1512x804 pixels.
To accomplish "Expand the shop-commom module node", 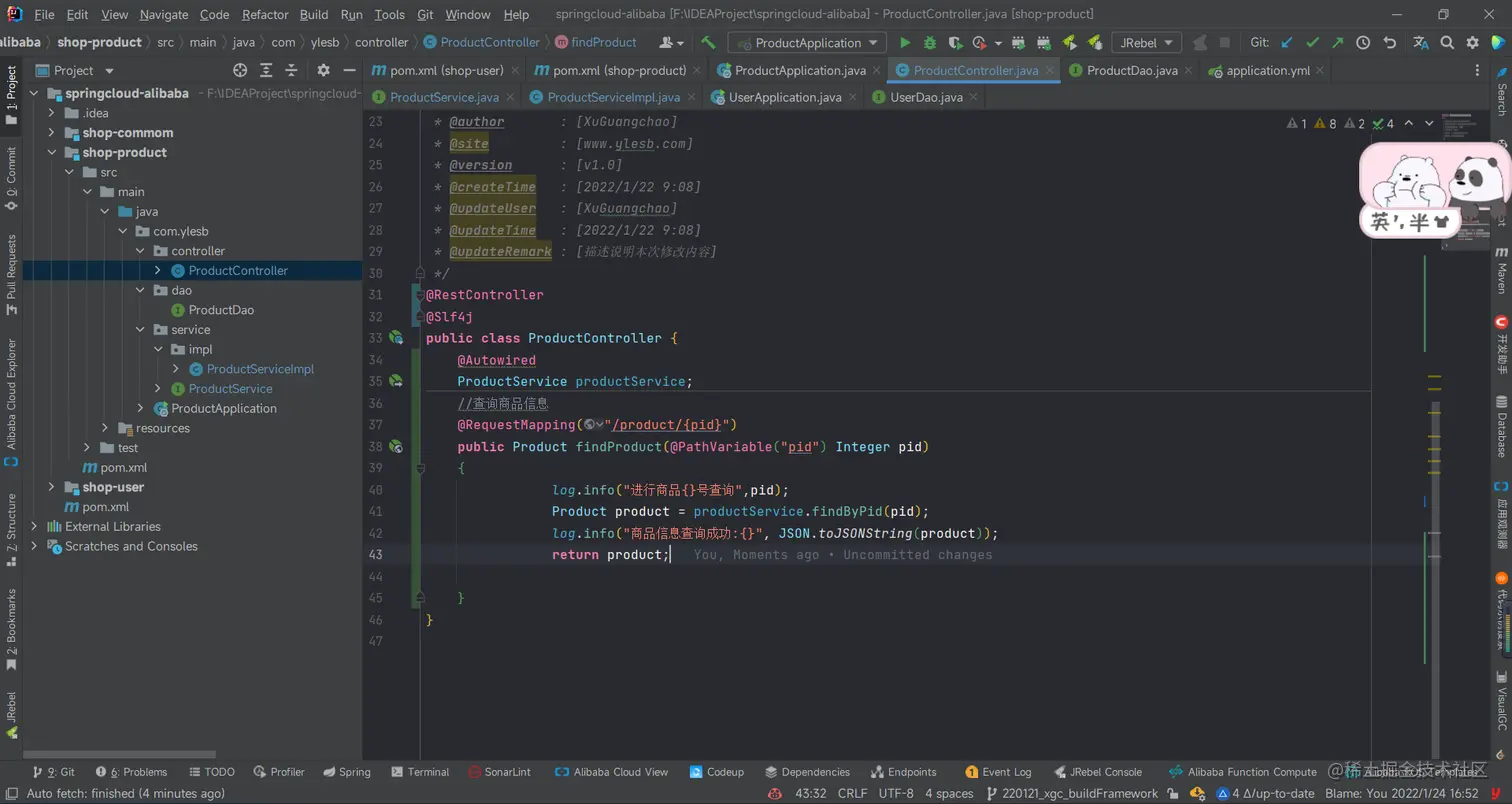I will coord(52,133).
